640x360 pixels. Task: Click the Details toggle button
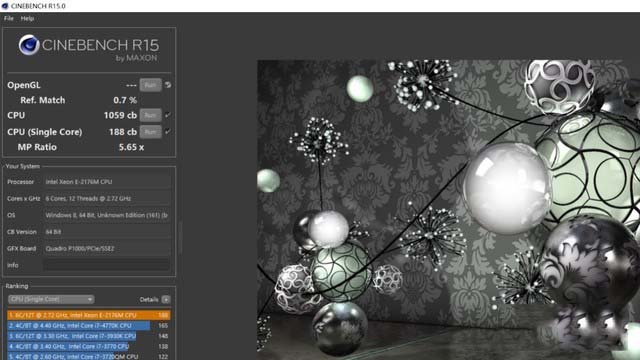tap(166, 300)
